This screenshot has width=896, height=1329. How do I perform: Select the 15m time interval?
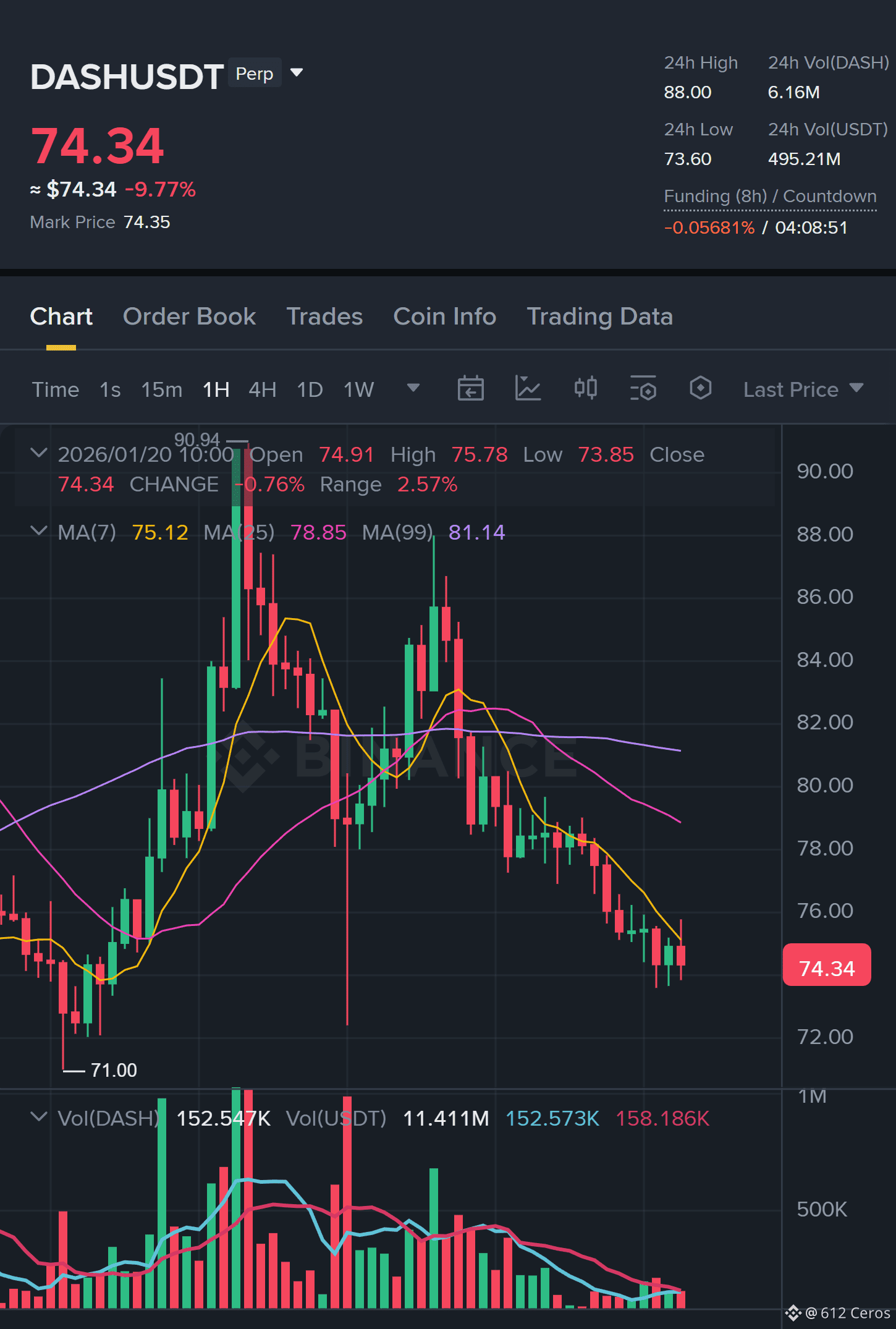pos(162,389)
